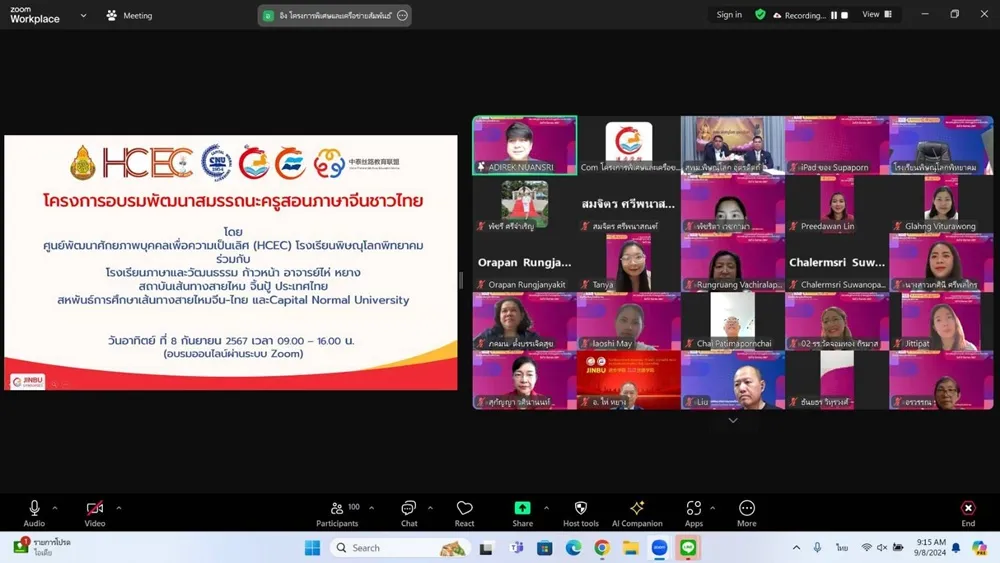The width and height of the screenshot is (1000, 563).
Task: Select Preedawan Lin video tile
Action: [x=837, y=203]
